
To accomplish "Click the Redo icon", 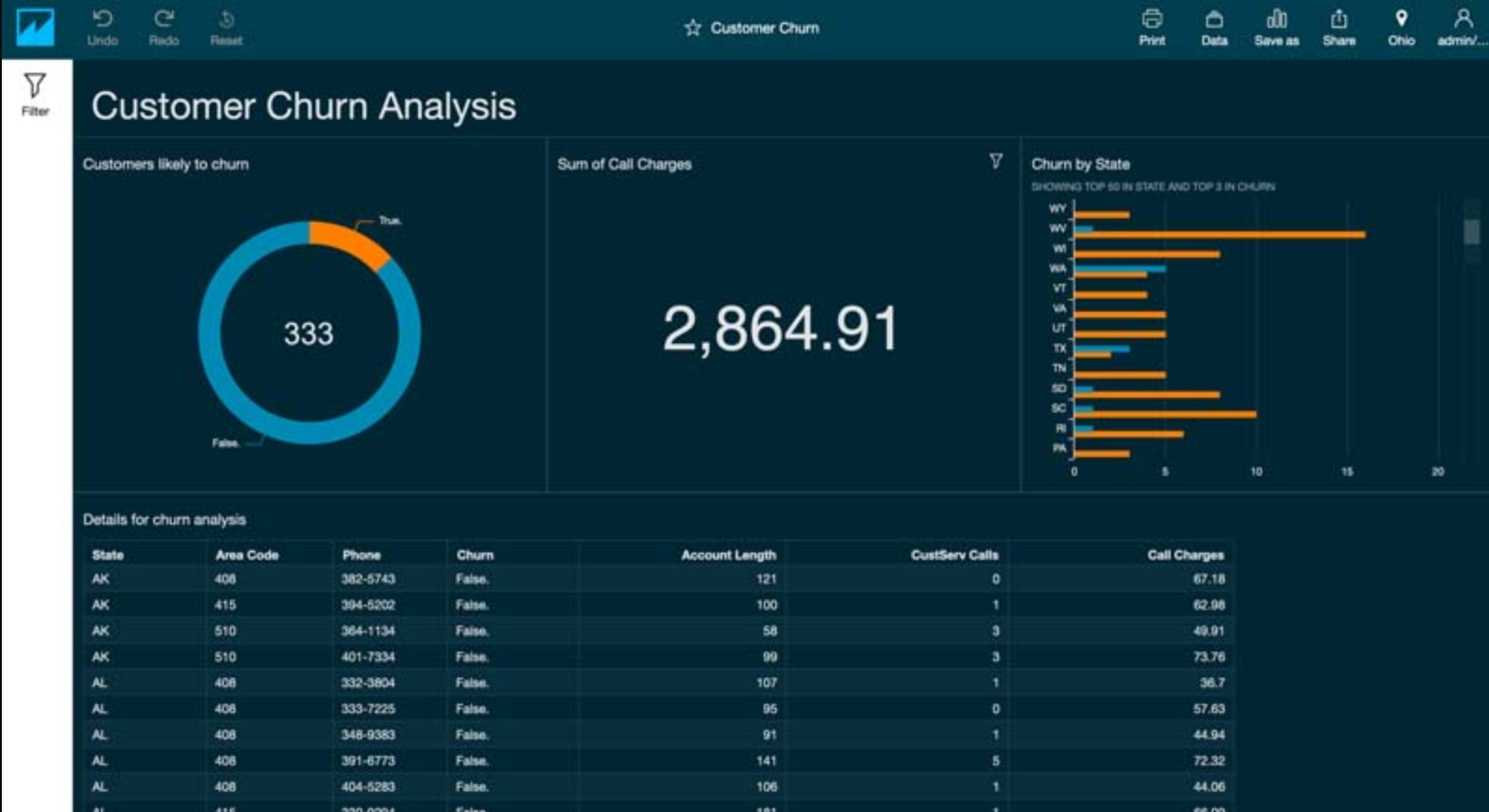I will coord(164,19).
